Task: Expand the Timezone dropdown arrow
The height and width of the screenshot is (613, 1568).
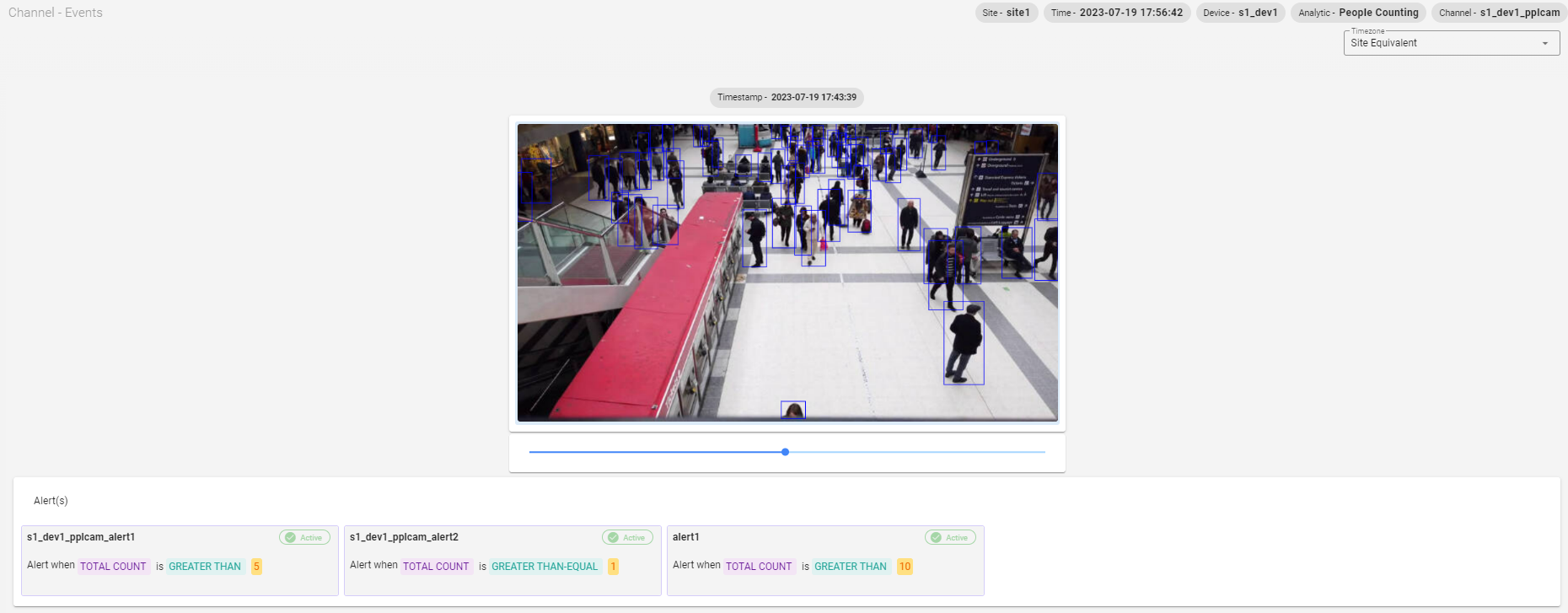Action: pos(1544,44)
